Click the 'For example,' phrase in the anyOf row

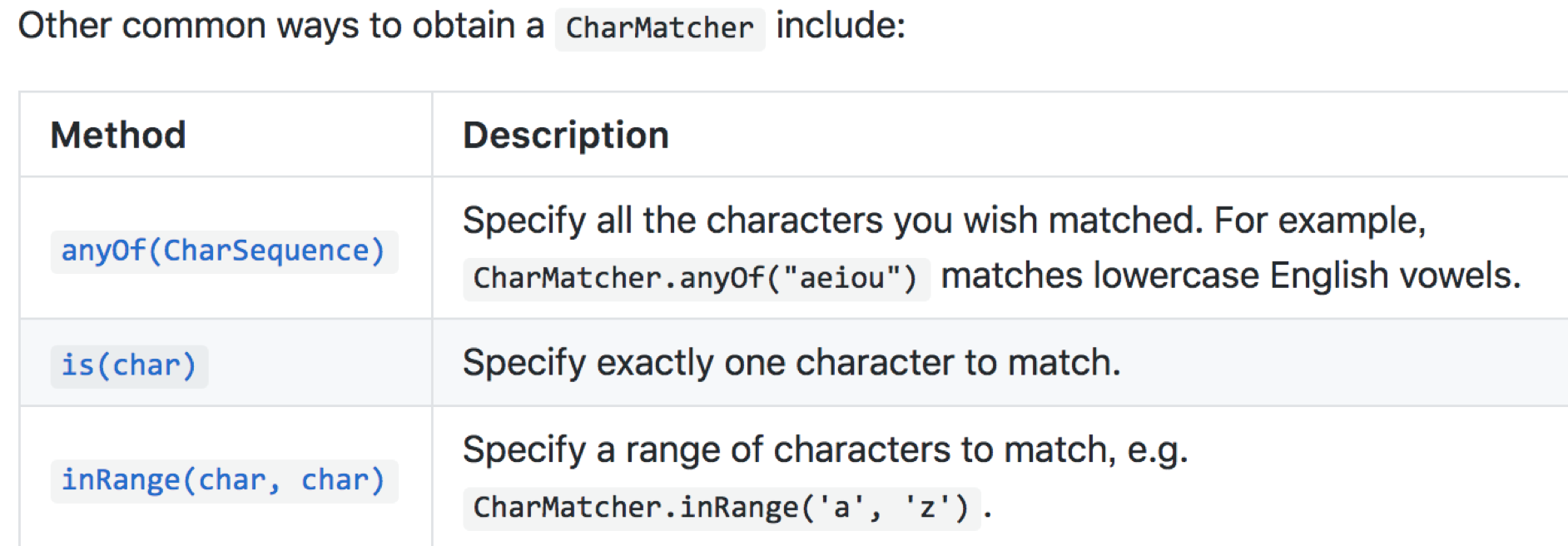coord(1320,221)
